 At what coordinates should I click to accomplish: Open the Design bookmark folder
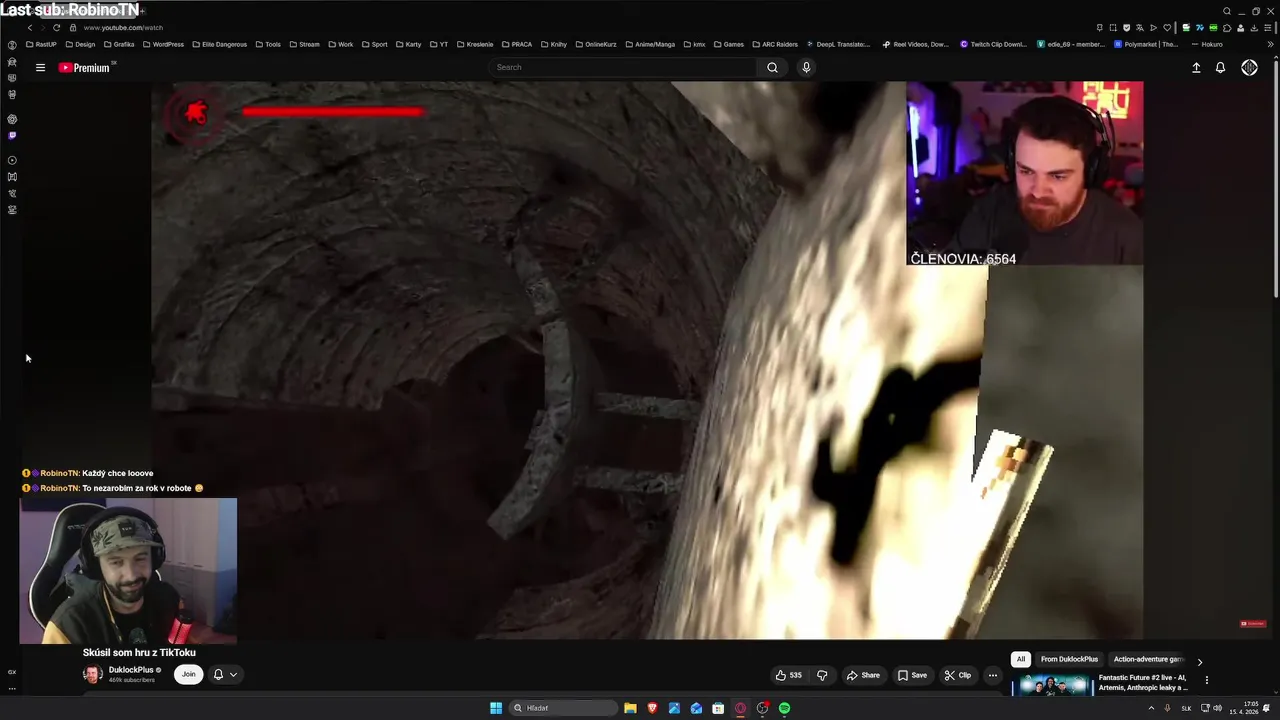[x=80, y=44]
